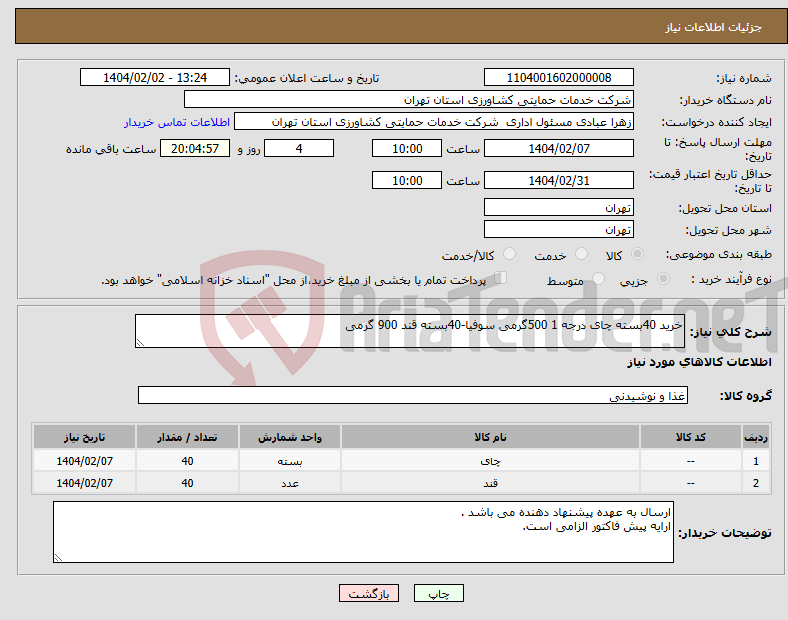Viewport: 788px width, 620px height.
Task: Click the قند item name cell
Action: pos(490,483)
